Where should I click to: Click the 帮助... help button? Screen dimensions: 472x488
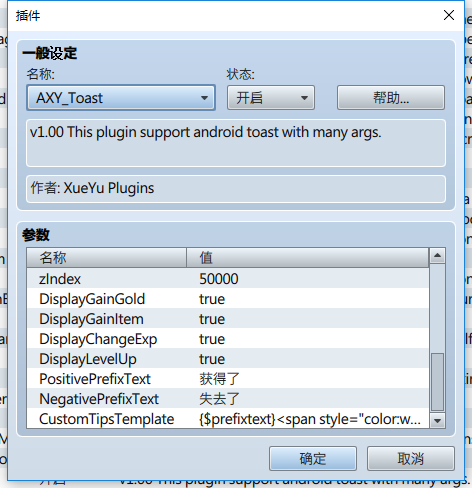coord(391,98)
